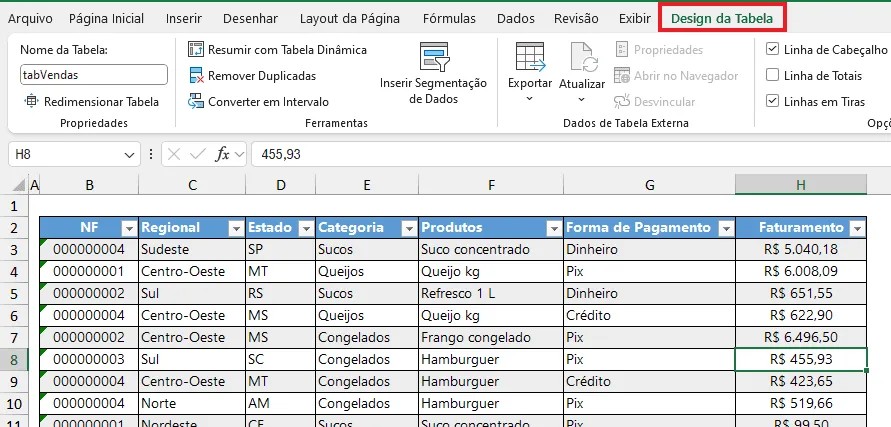
Task: Click the Redimensionar Tabela icon
Action: click(31, 101)
